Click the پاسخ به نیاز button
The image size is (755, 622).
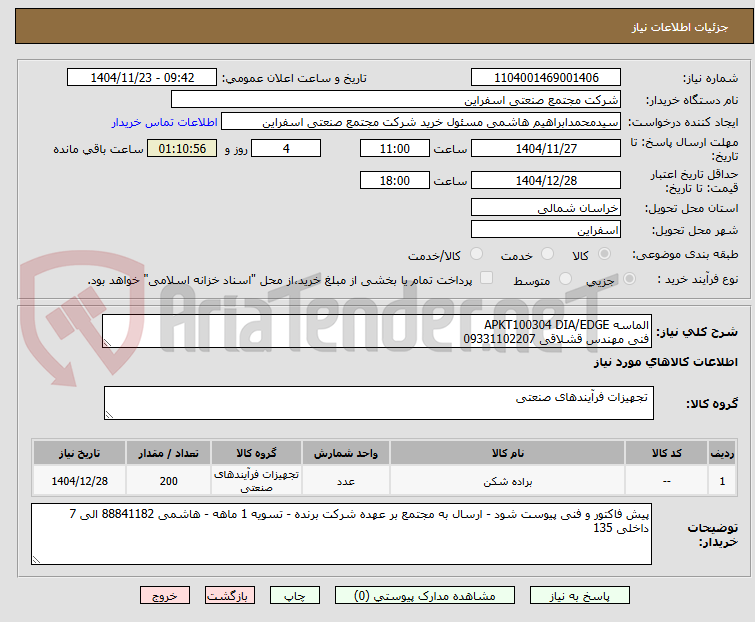[580, 596]
